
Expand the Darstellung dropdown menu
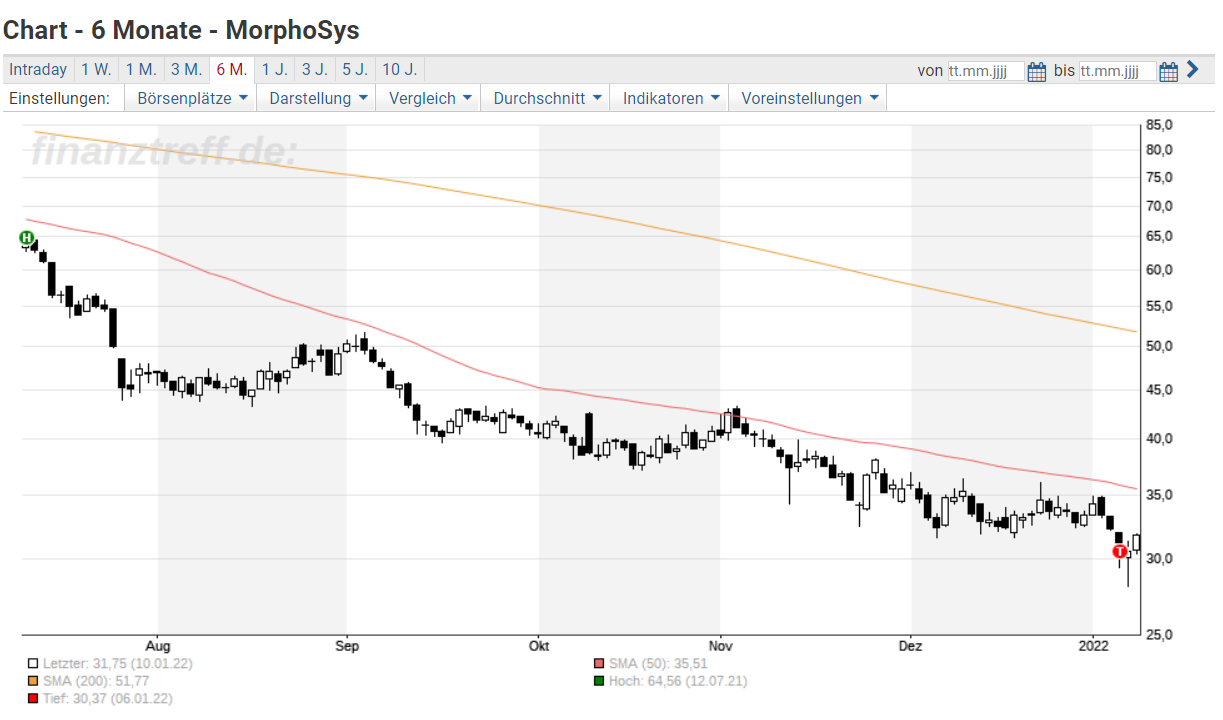click(319, 98)
